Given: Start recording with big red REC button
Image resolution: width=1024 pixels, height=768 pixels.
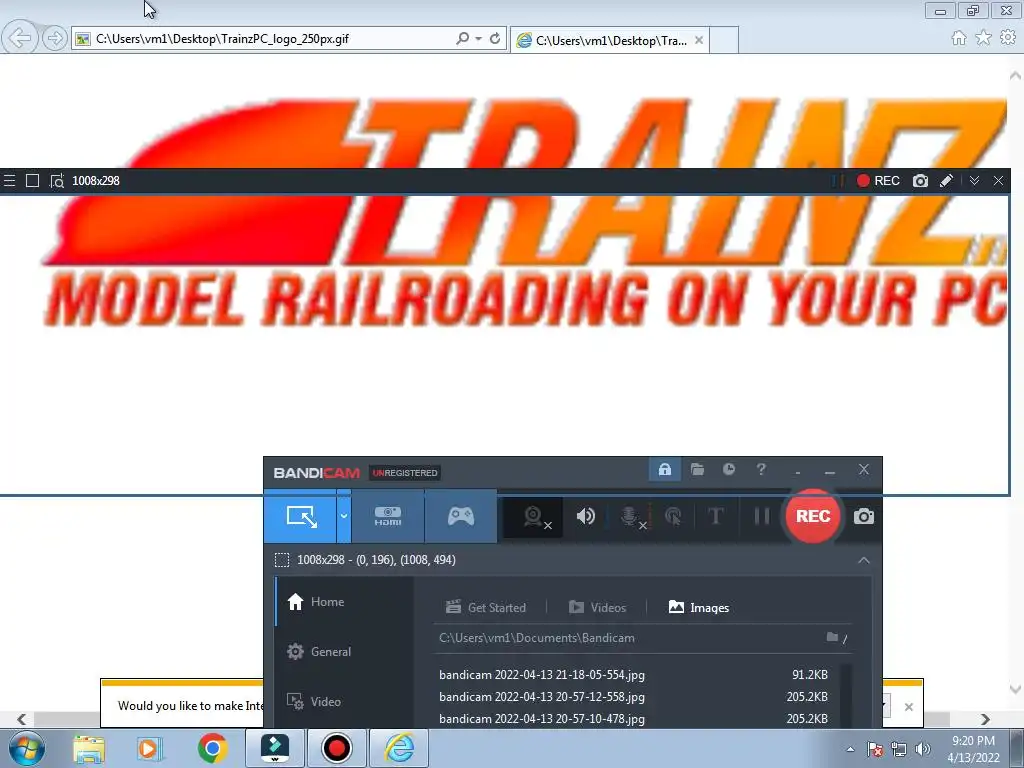Looking at the screenshot, I should tap(812, 516).
